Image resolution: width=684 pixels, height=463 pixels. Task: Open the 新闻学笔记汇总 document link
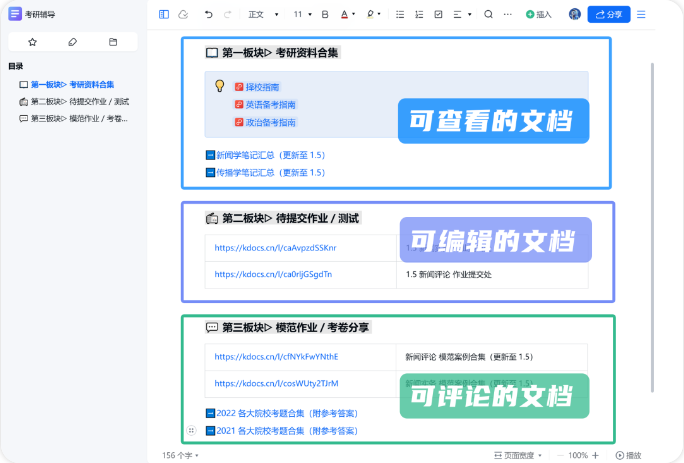[x=270, y=155]
